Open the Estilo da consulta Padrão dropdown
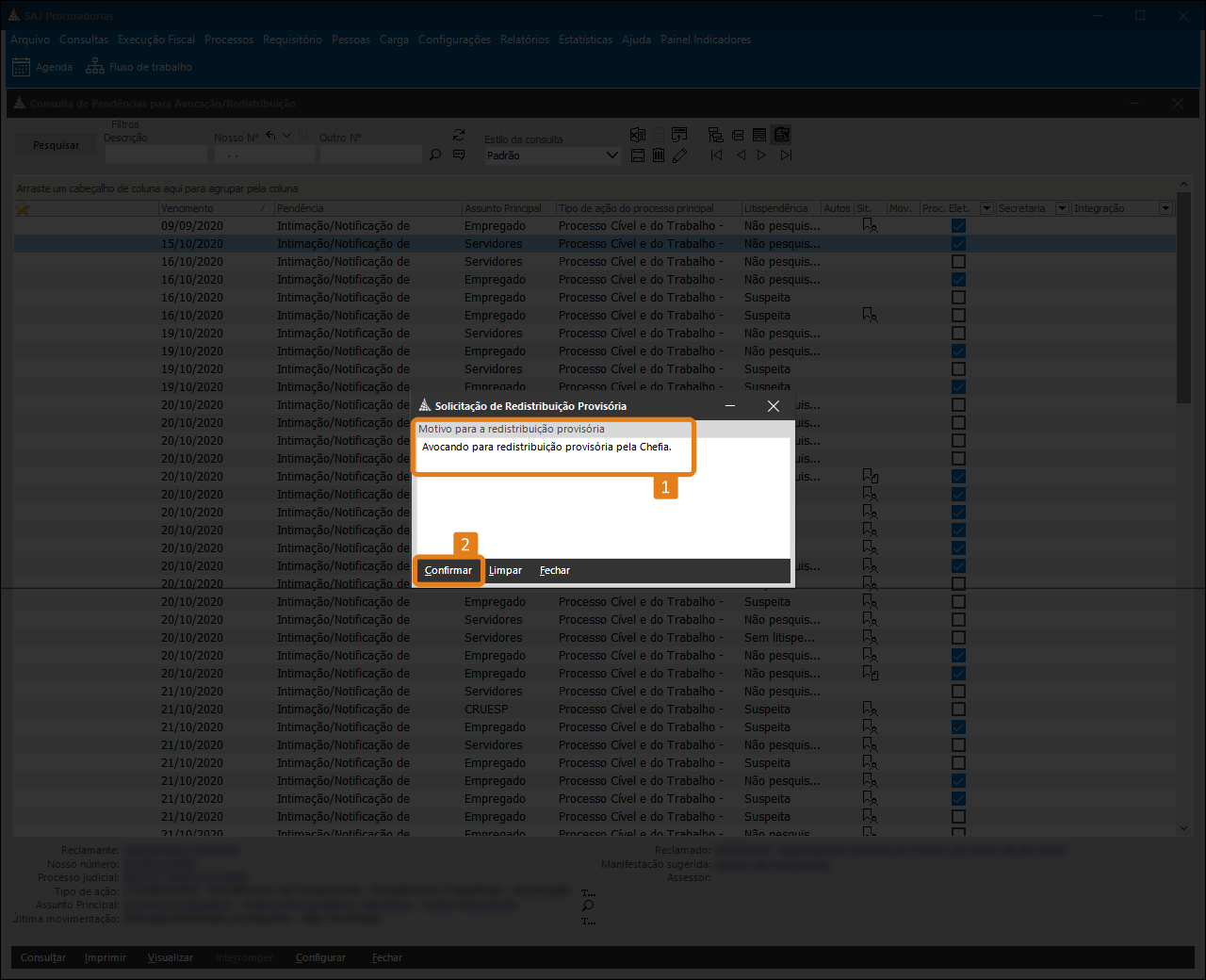This screenshot has height=980, width=1206. pyautogui.click(x=611, y=155)
